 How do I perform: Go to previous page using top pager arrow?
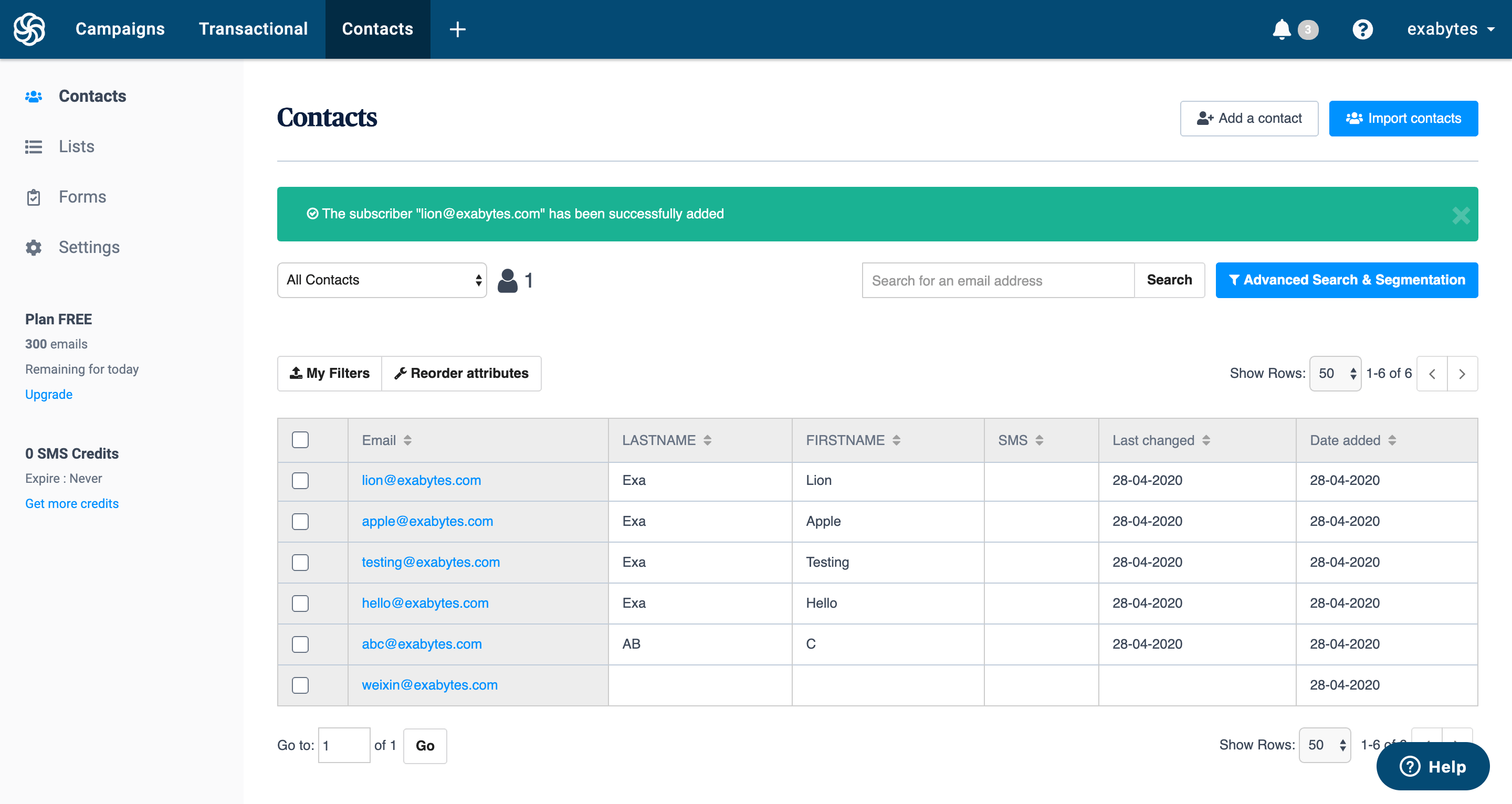coord(1432,374)
